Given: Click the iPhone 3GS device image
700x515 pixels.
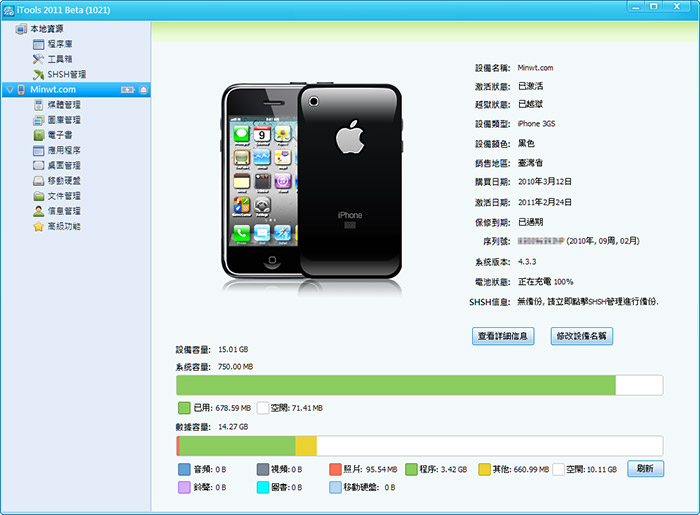Looking at the screenshot, I should point(312,183).
